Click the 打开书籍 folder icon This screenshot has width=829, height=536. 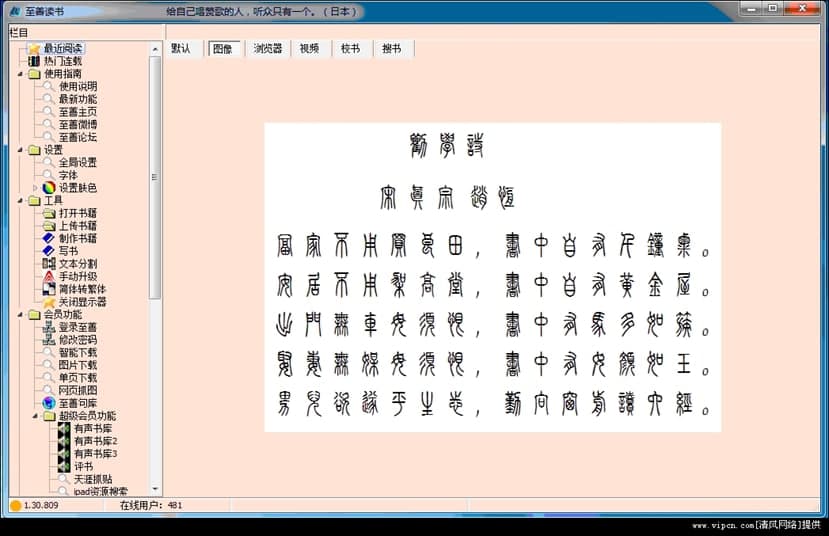click(49, 213)
